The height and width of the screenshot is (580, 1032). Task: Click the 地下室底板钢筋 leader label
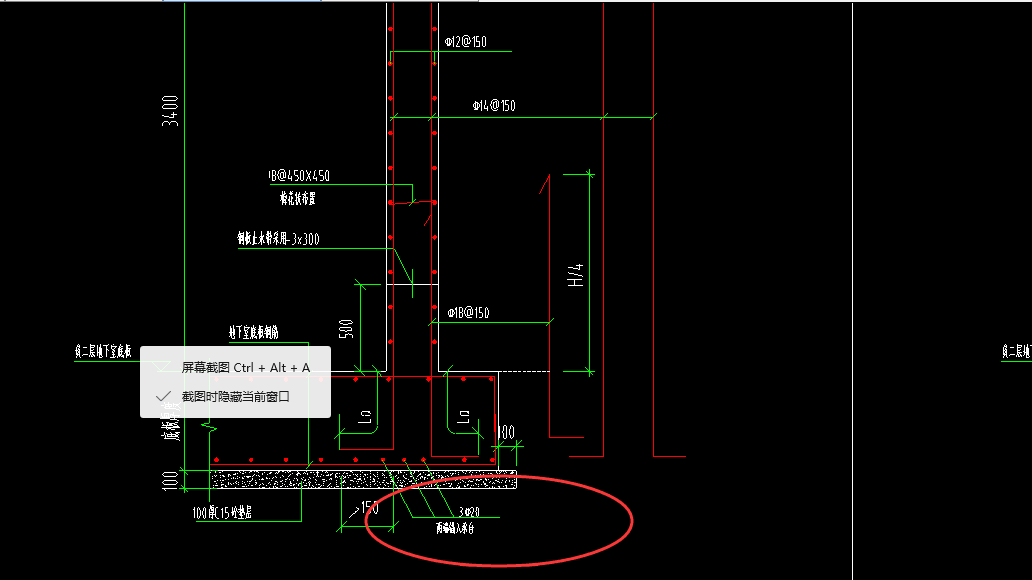253,332
